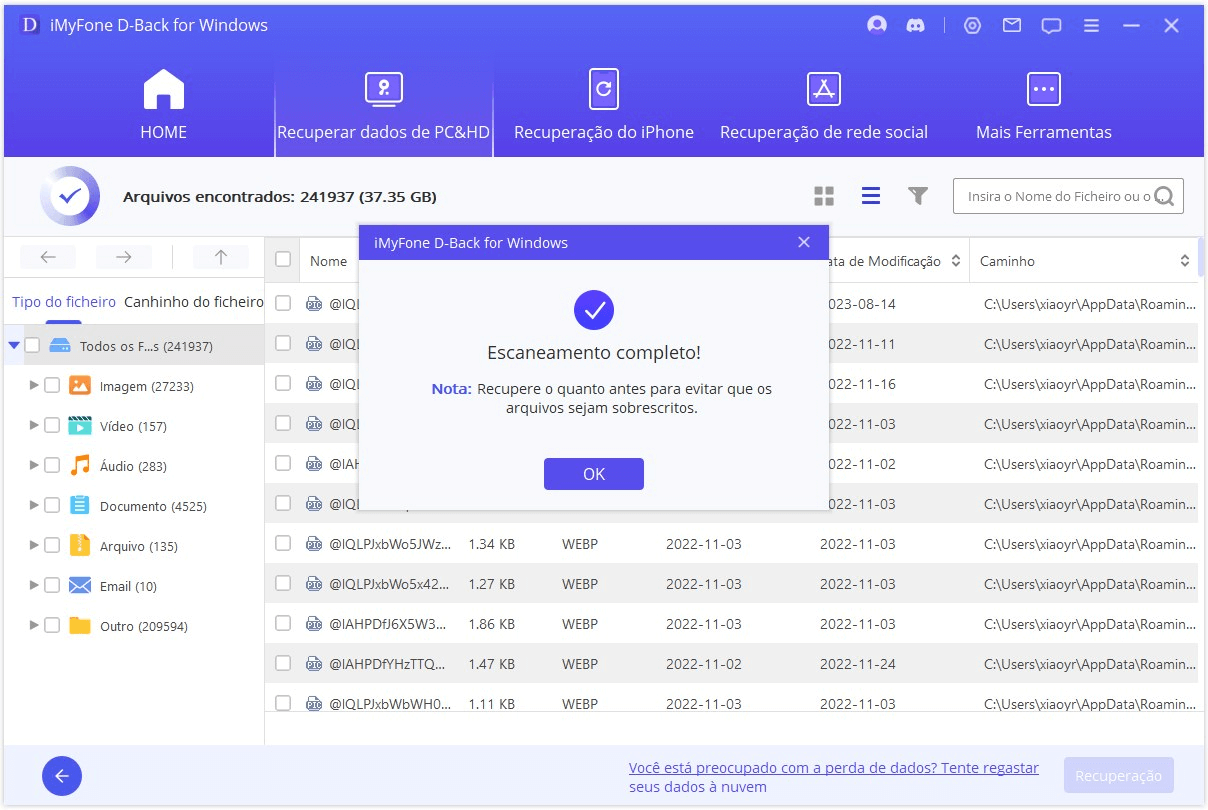Open the hamburger menu in title bar
The width and height of the screenshot is (1208, 810).
[x=1091, y=26]
